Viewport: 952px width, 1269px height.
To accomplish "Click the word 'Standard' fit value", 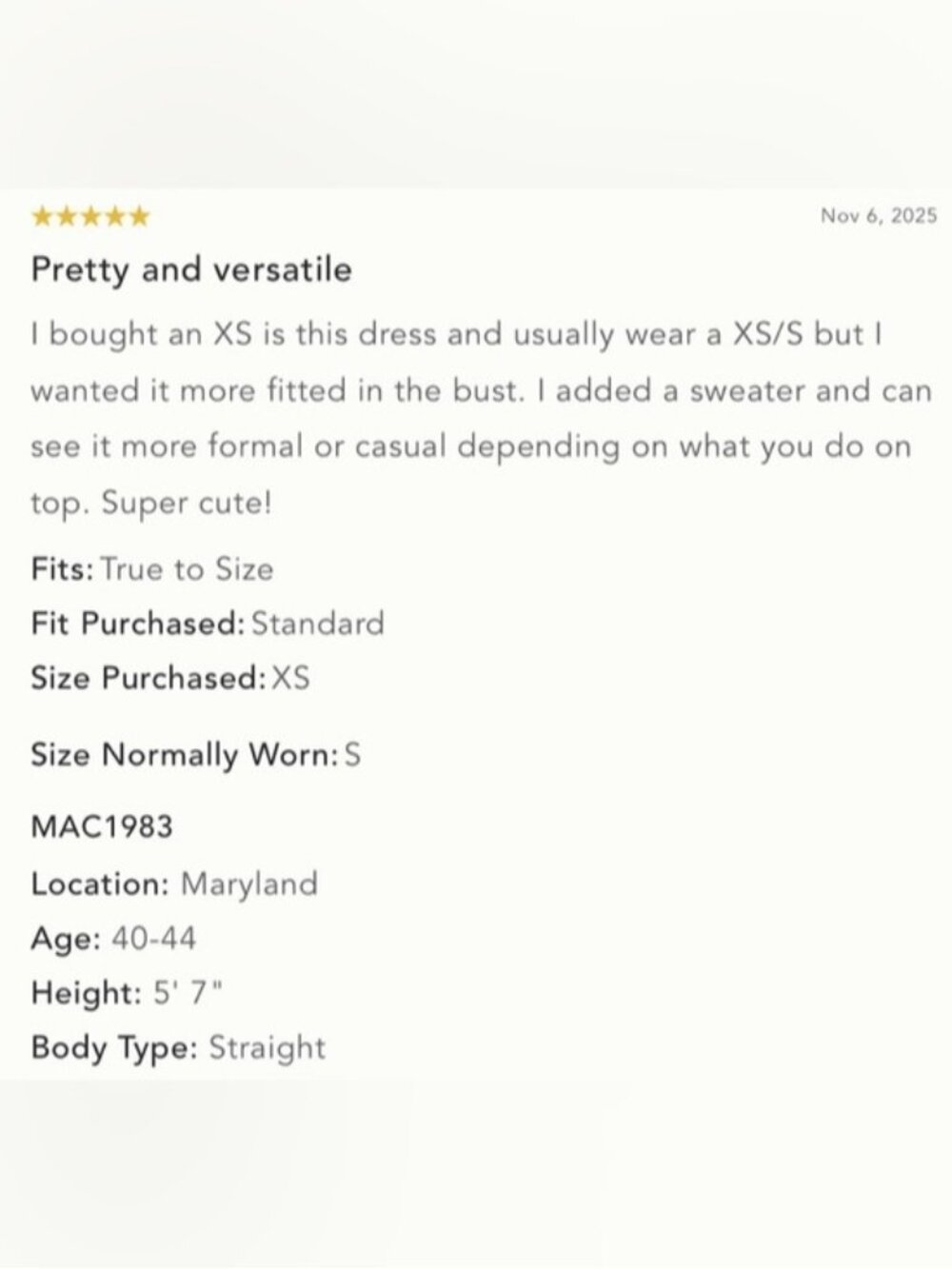I will tap(318, 624).
